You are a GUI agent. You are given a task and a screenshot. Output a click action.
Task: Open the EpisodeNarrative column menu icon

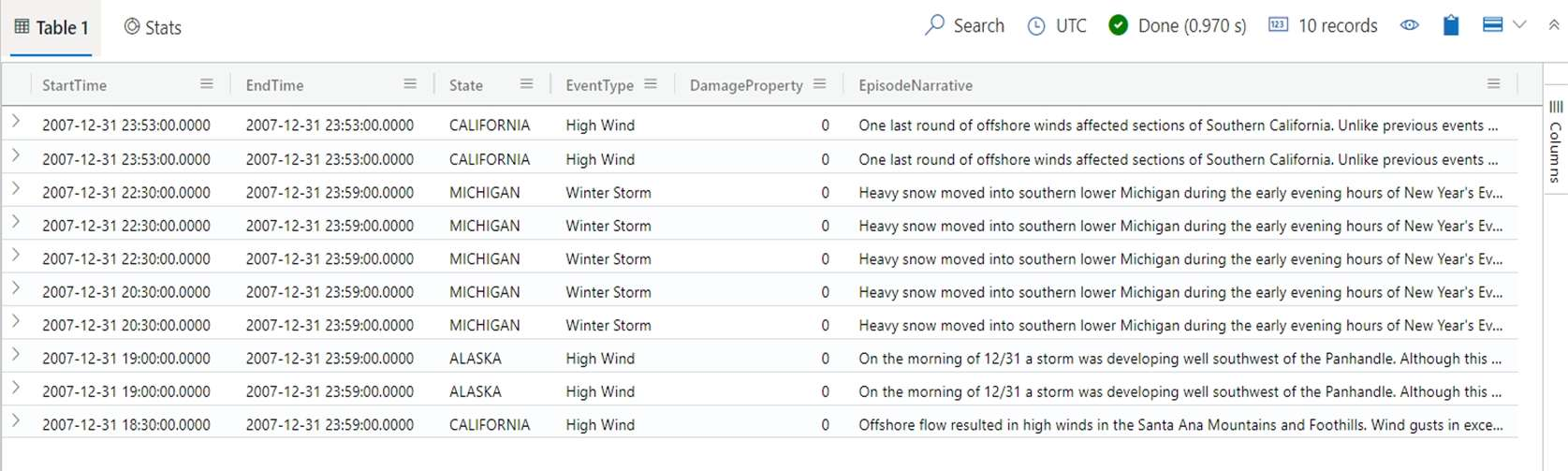[x=1493, y=84]
